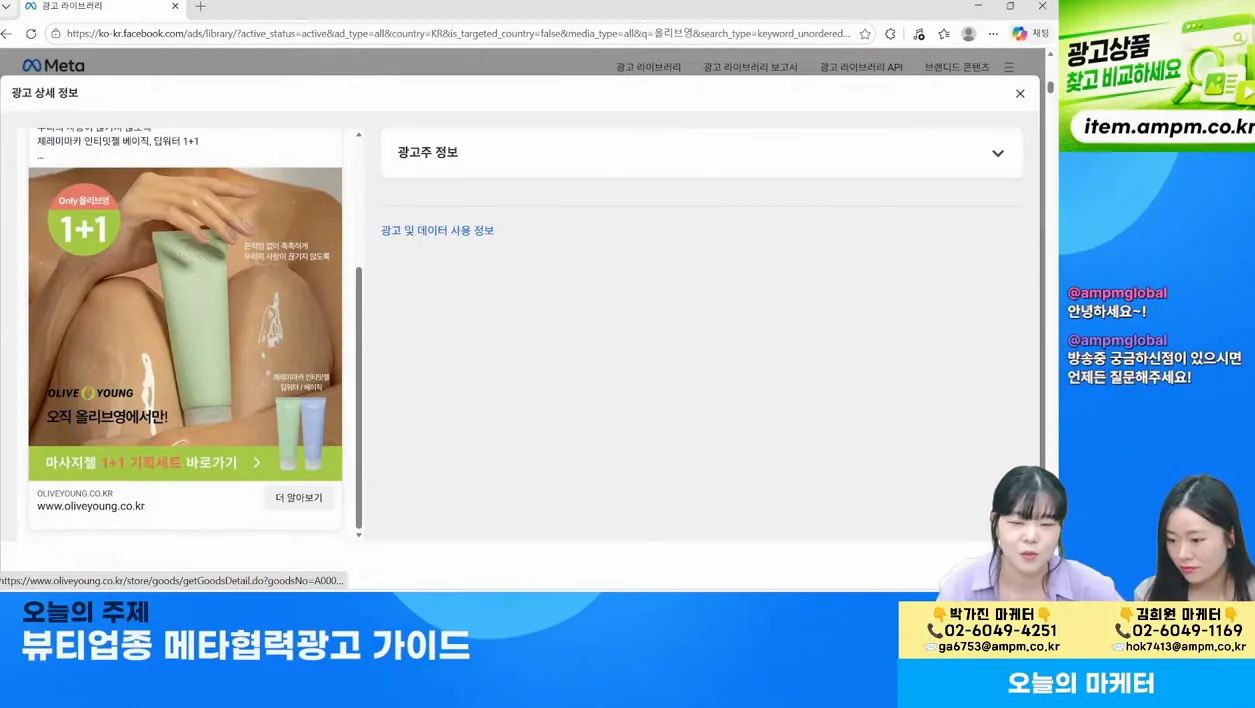Viewport: 1255px width, 708px height.
Task: Open 광고 라이브러리 API menu item
Action: 861,67
